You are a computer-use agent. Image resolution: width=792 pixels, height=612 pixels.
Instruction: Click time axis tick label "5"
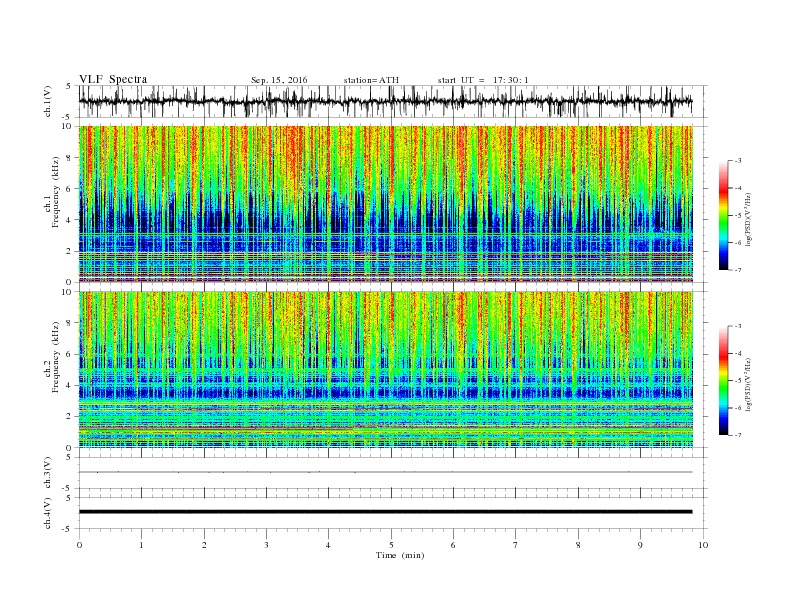coord(391,545)
